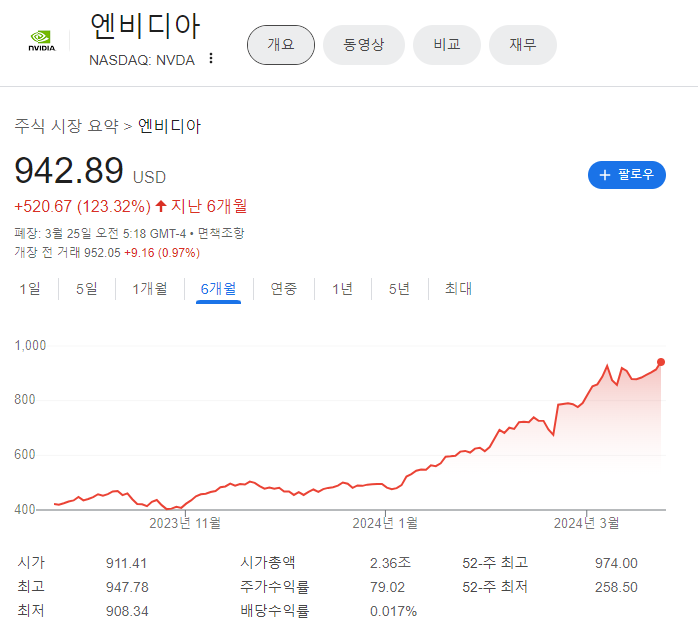Click the 52-주 최고 label
The height and width of the screenshot is (628, 698).
pyautogui.click(x=495, y=562)
